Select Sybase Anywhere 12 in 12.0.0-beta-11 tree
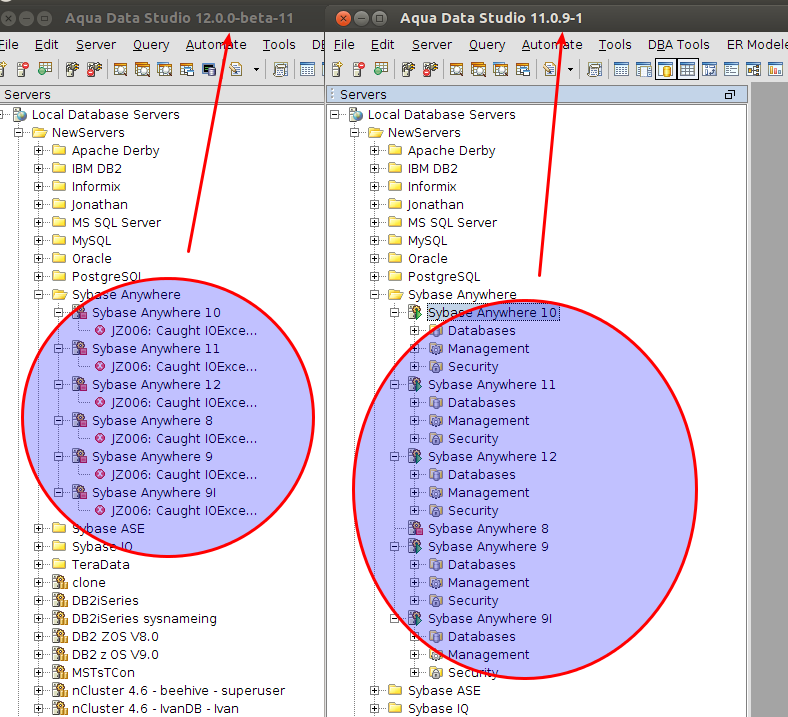788x717 pixels. point(156,385)
